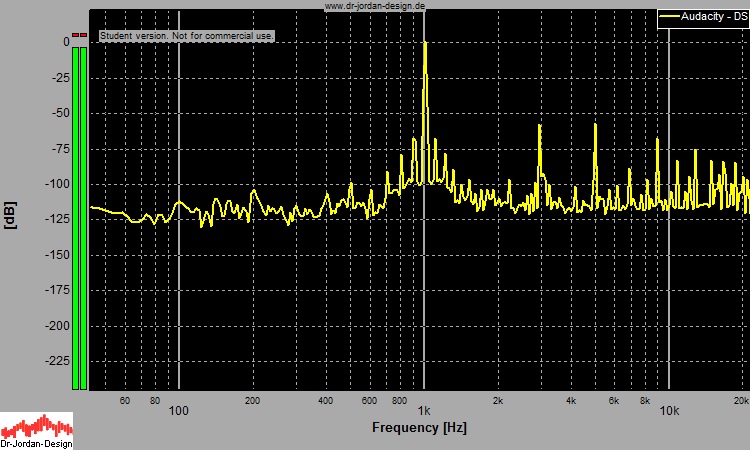Click the 200 frequency axis label
The width and height of the screenshot is (750, 450).
(x=253, y=401)
